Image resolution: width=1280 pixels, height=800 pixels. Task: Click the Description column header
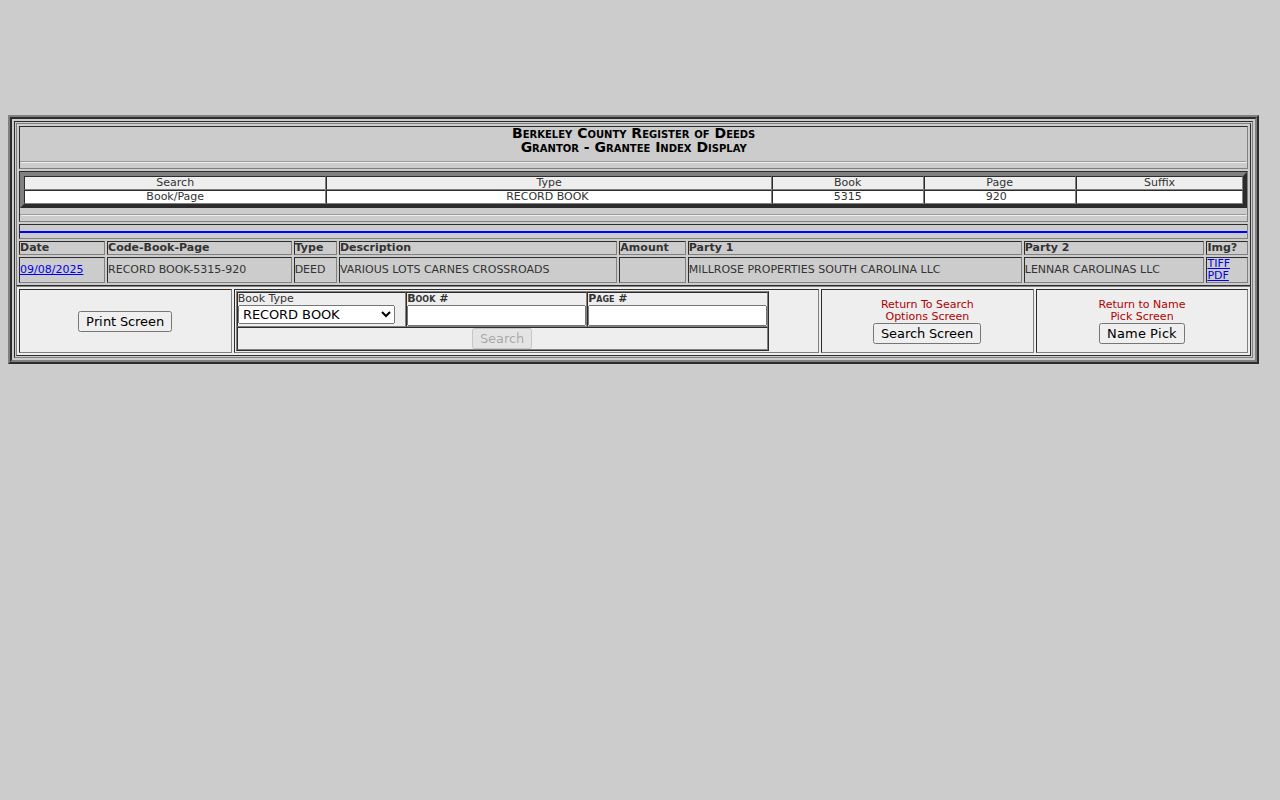tap(478, 248)
